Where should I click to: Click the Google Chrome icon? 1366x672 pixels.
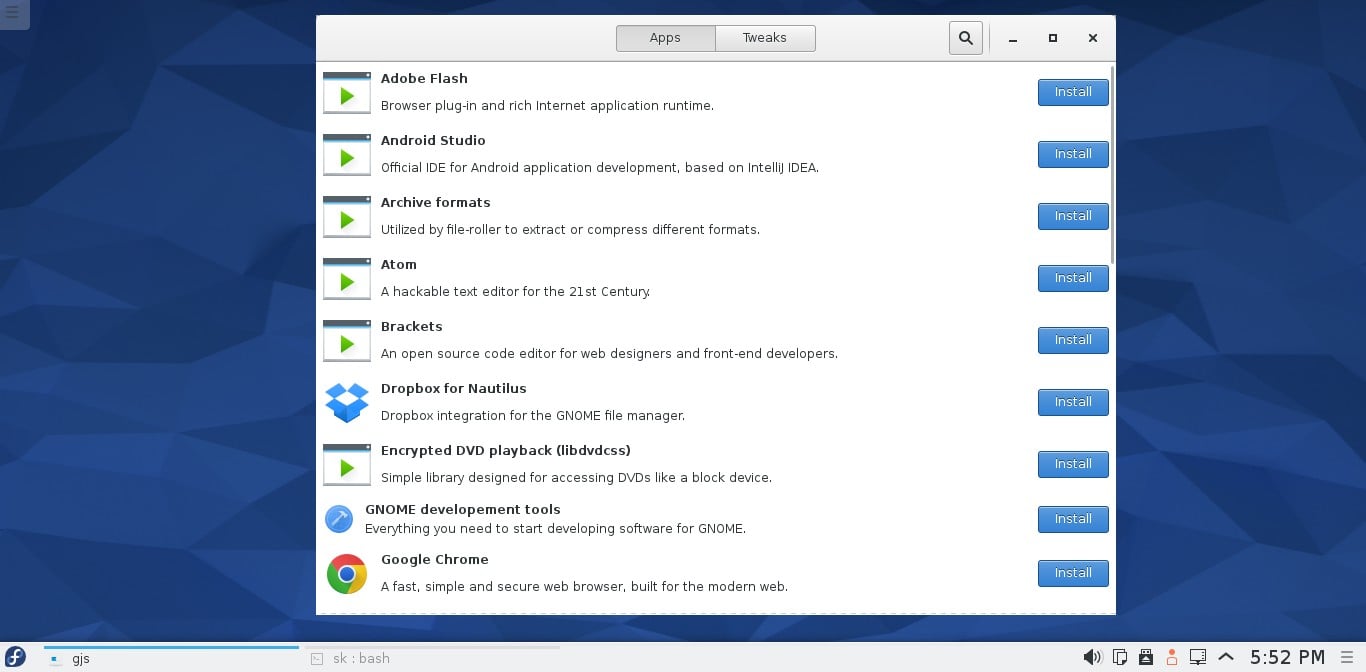click(347, 573)
